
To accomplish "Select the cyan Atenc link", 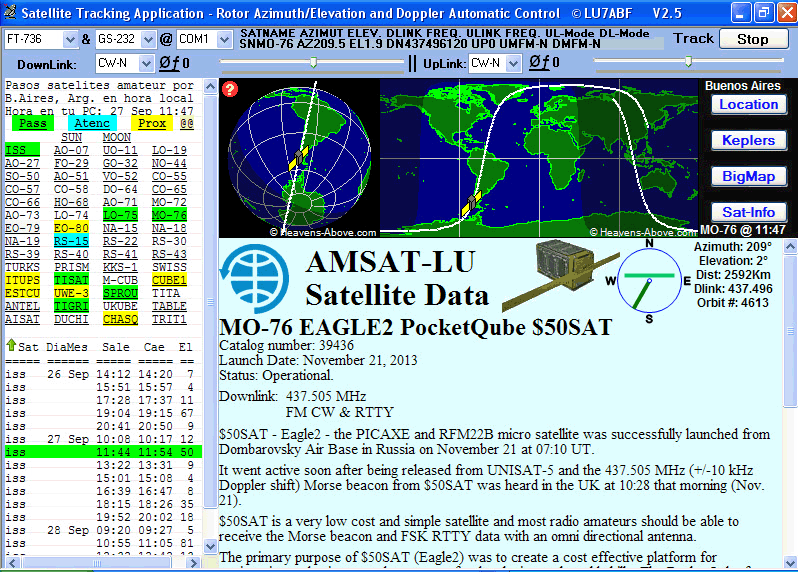I will 92,124.
